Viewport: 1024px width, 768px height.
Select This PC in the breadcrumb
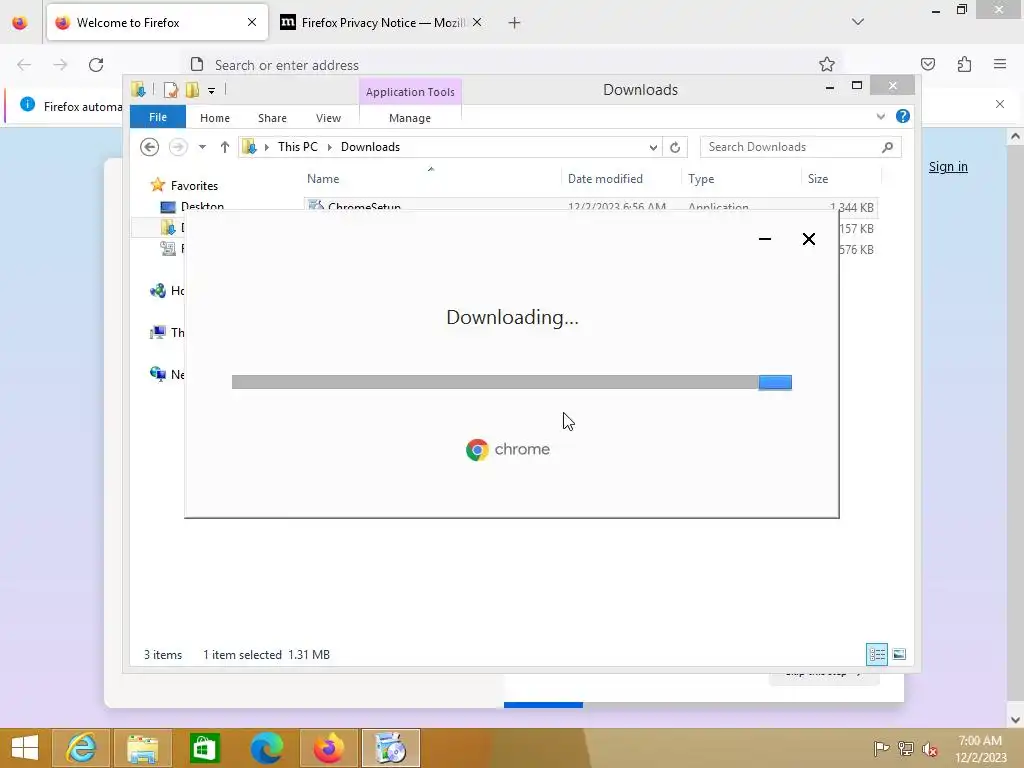[x=298, y=147]
